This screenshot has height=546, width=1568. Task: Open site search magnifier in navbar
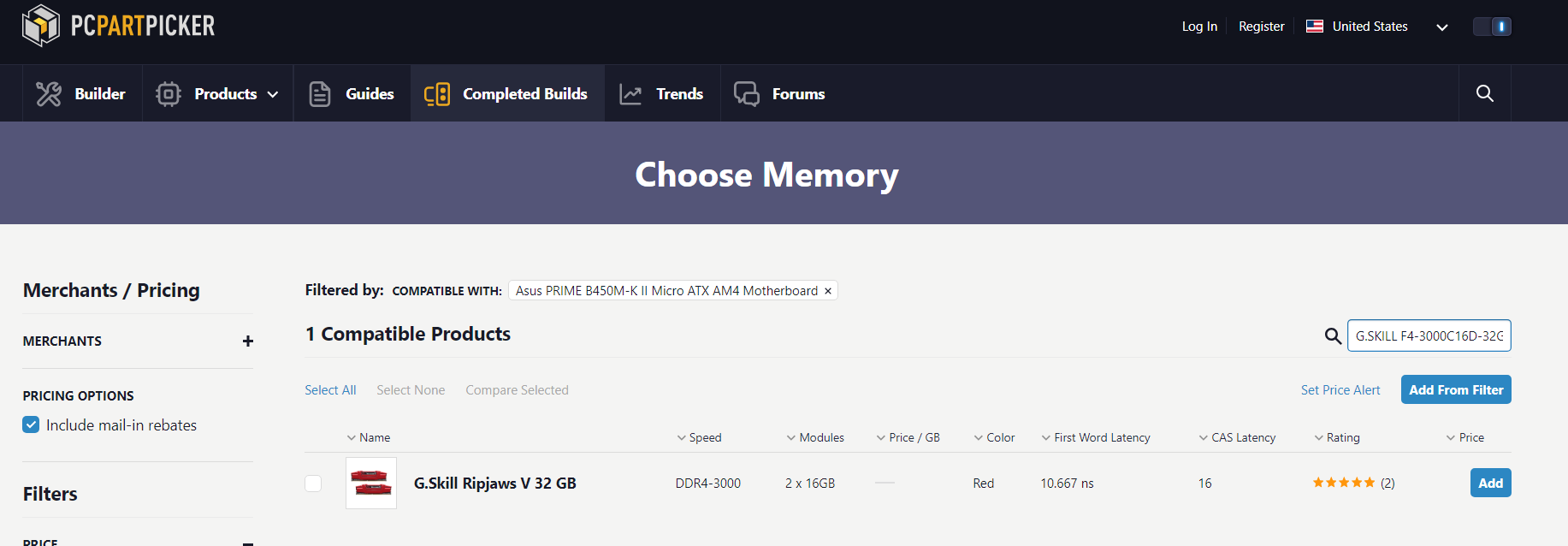[x=1485, y=93]
